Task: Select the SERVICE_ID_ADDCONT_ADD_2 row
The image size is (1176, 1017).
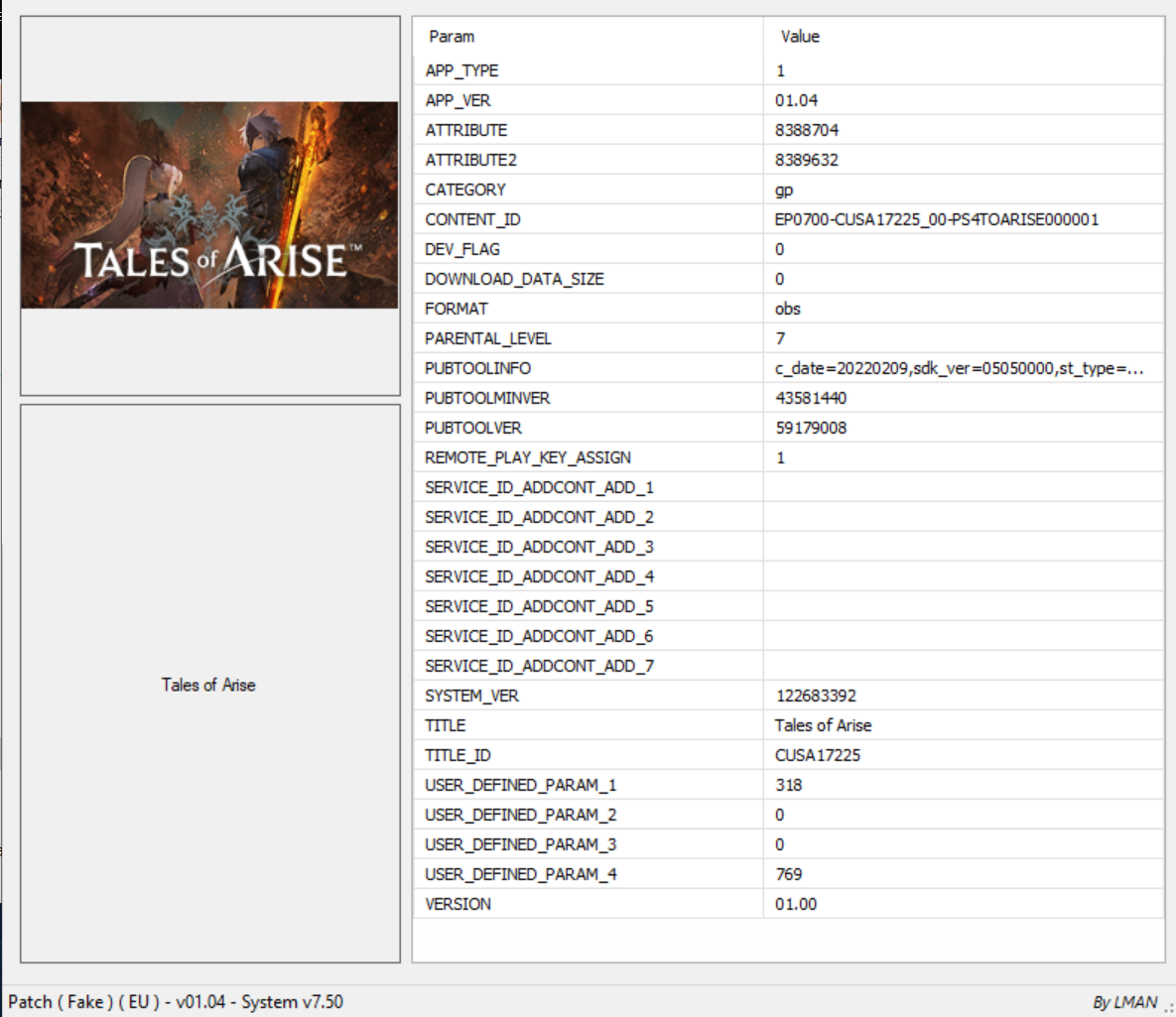Action: pyautogui.click(x=788, y=518)
